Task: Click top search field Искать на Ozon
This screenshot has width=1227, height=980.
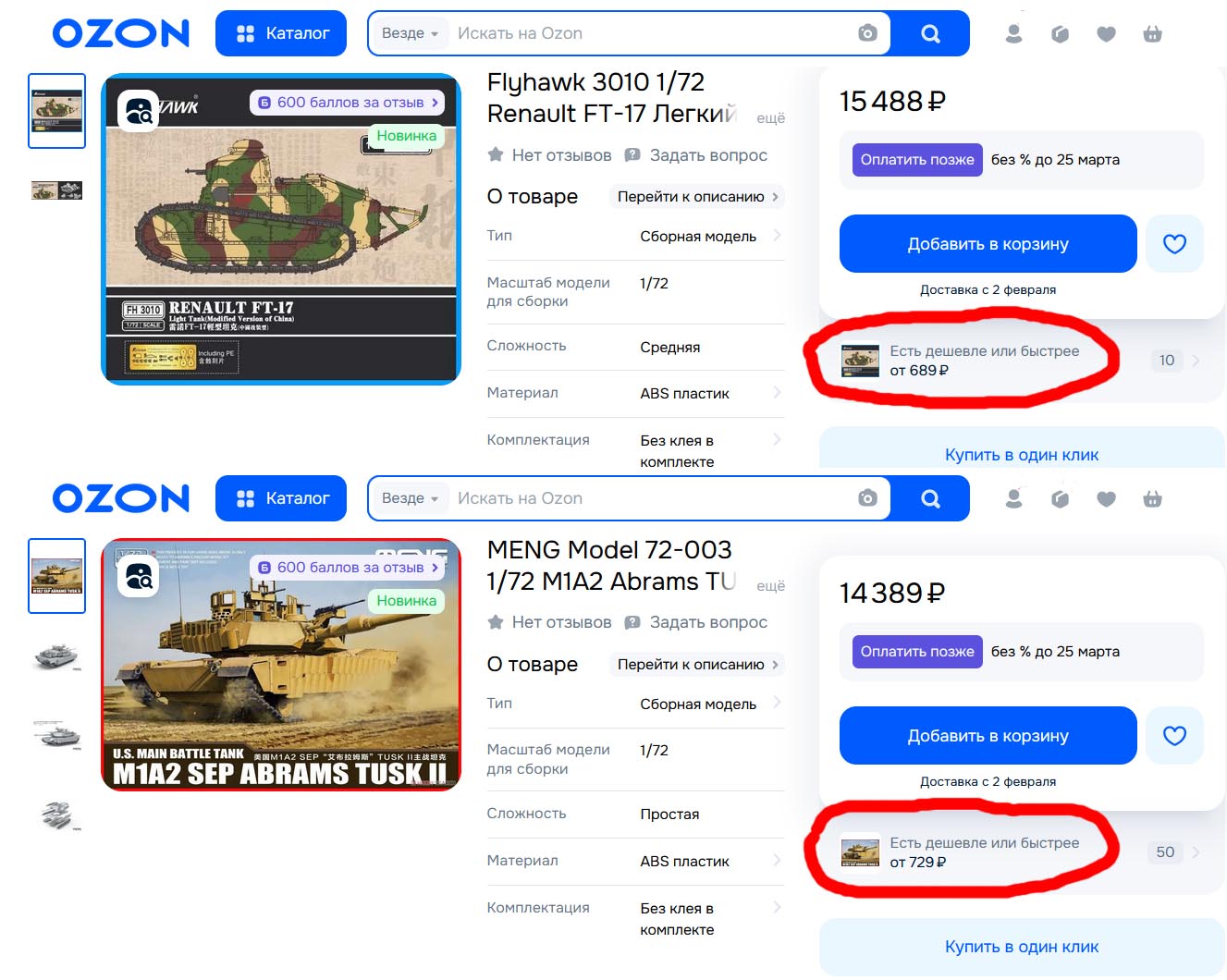Action: pyautogui.click(x=652, y=33)
